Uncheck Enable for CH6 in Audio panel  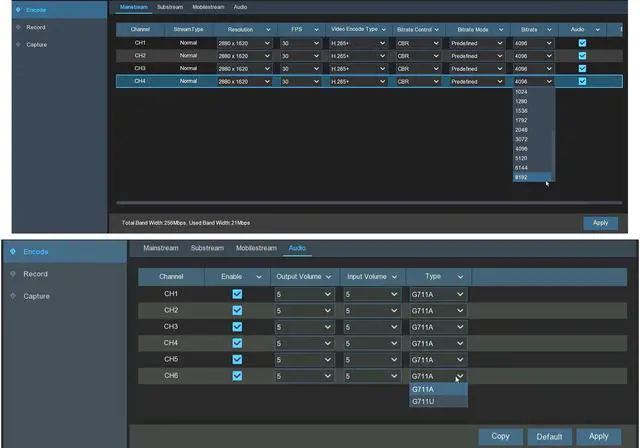pyautogui.click(x=237, y=375)
